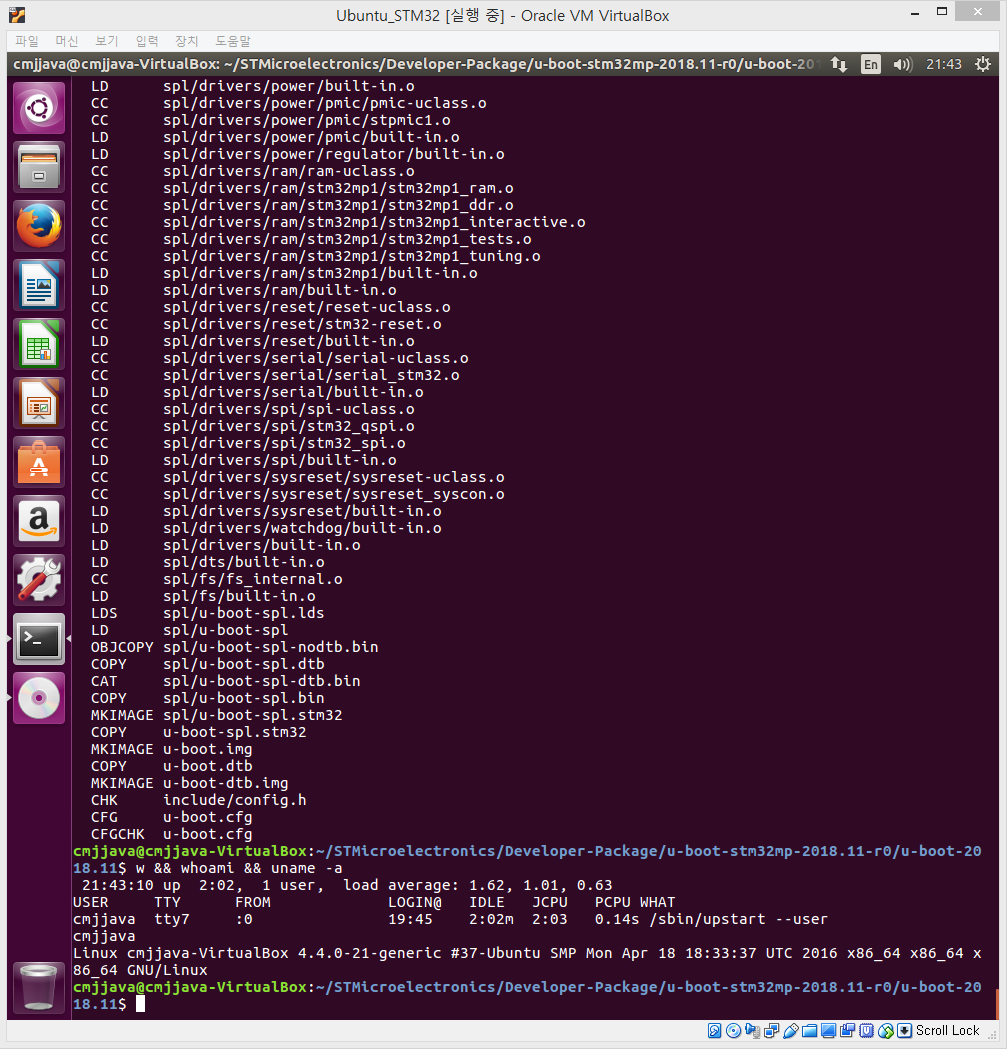Click 'u-boot.img' MKIMAGE line
The image size is (1007, 1049).
pos(207,749)
